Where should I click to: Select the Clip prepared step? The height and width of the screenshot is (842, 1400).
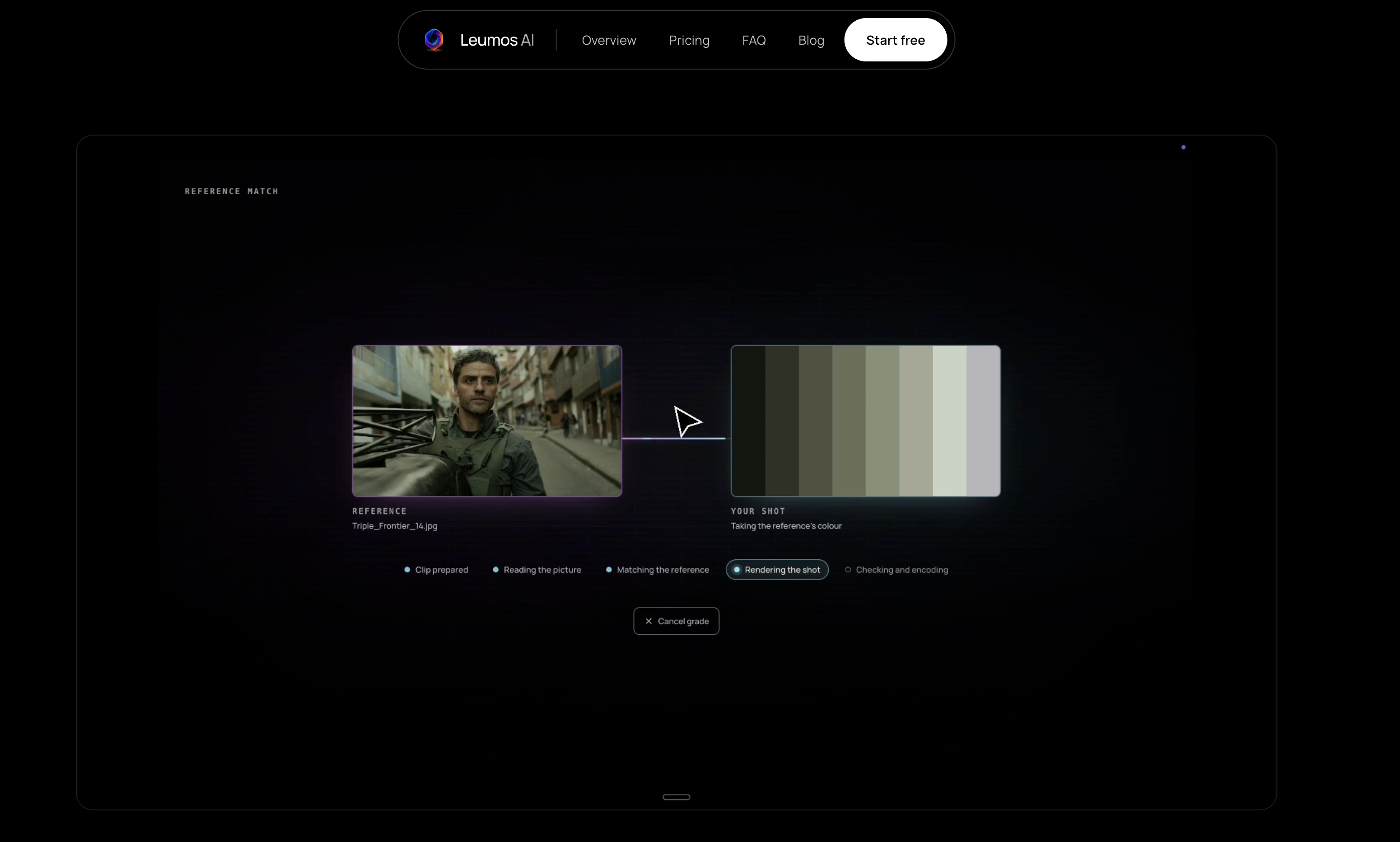436,570
